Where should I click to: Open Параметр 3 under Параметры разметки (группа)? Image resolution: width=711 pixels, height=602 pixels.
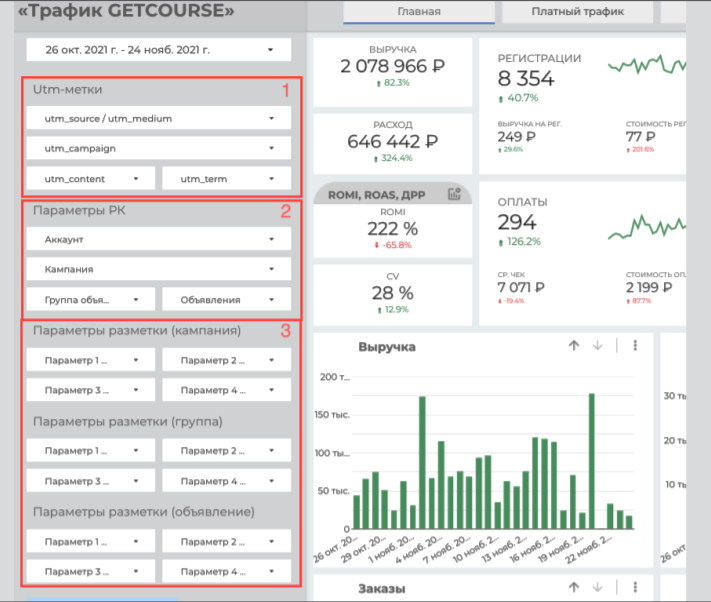pyautogui.click(x=91, y=481)
